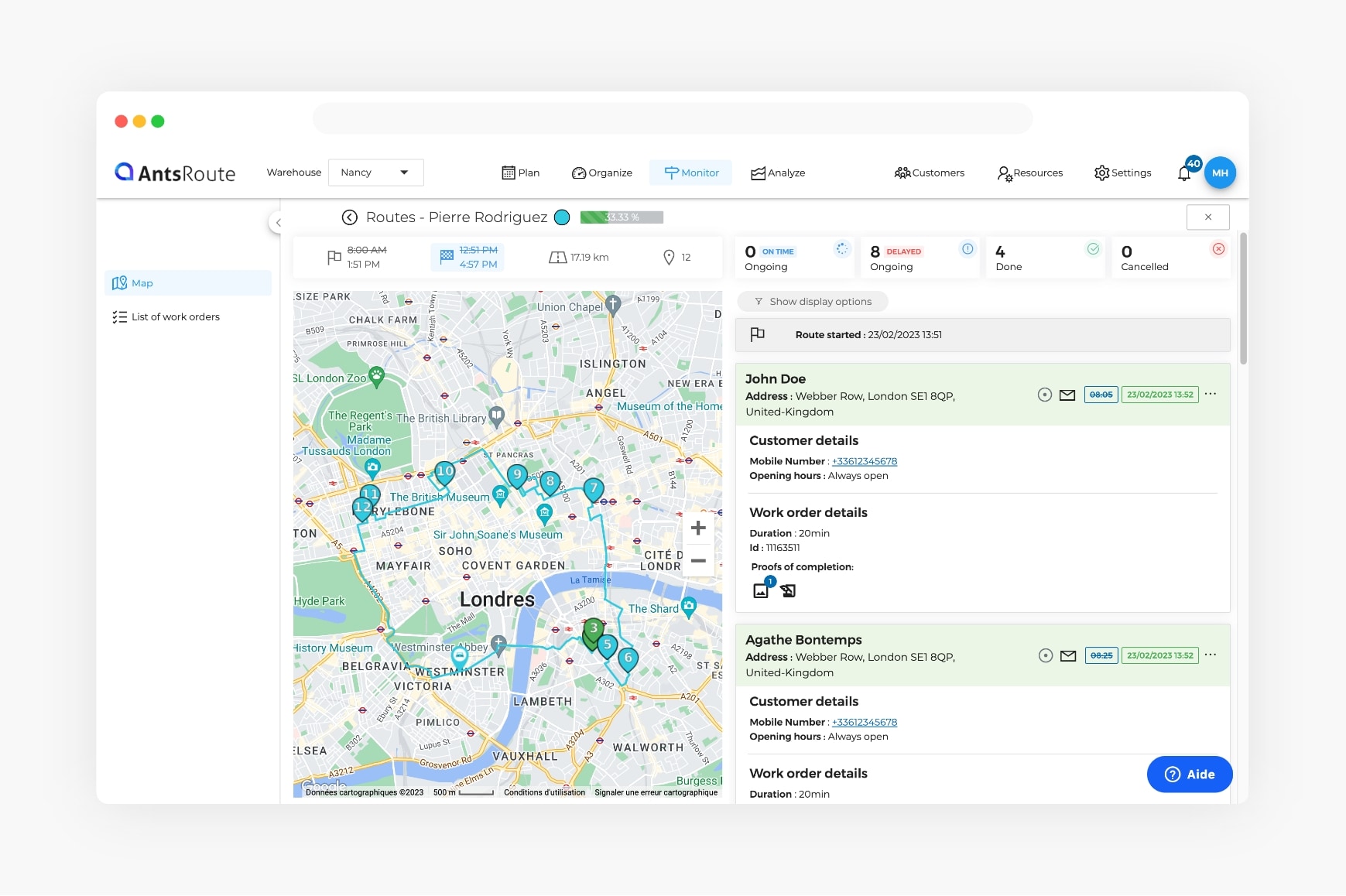This screenshot has height=896, width=1346.
Task: Call John Doe's mobile number link
Action: 865,461
